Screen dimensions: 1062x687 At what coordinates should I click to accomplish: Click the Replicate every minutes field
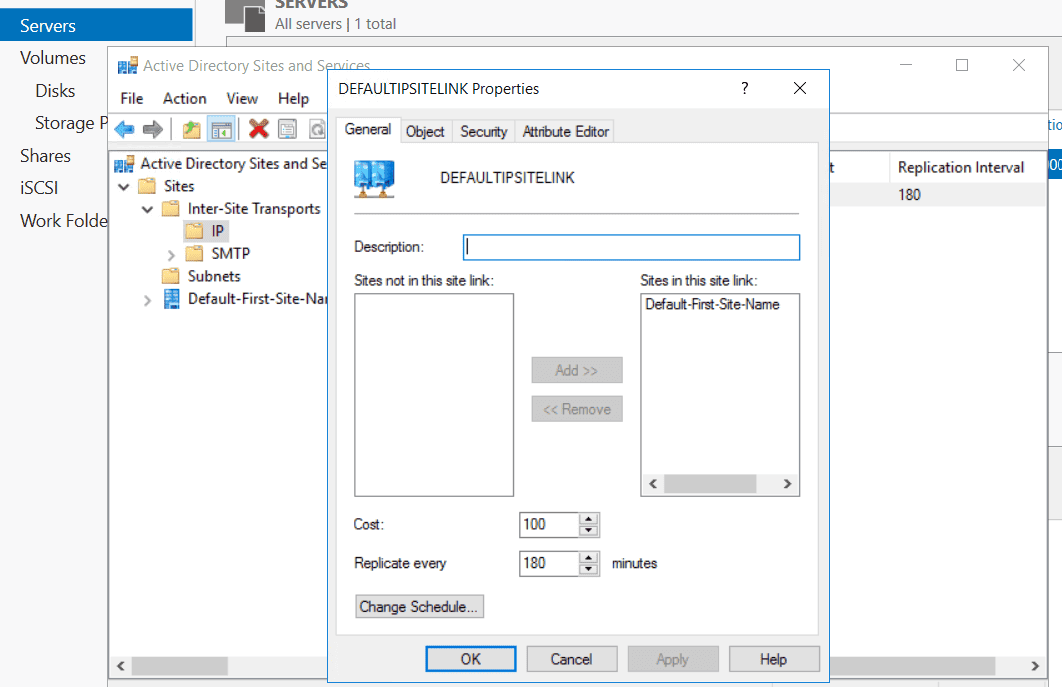pyautogui.click(x=549, y=563)
